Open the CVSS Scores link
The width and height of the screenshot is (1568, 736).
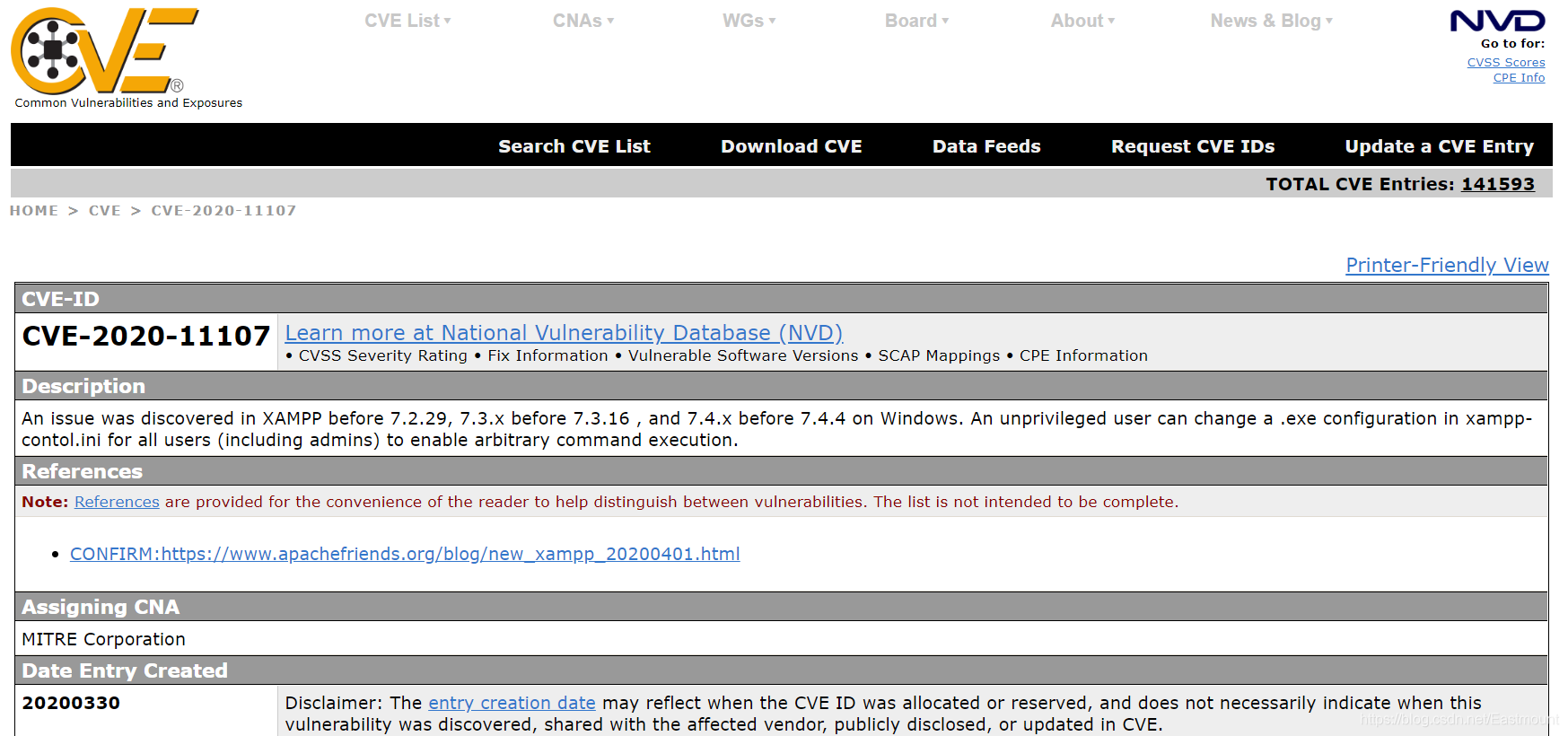pos(1506,63)
